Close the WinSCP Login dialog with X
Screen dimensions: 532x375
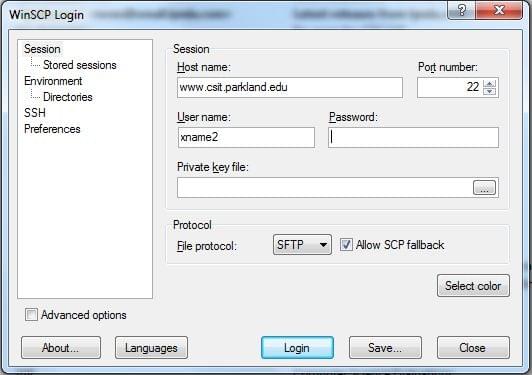[499, 10]
